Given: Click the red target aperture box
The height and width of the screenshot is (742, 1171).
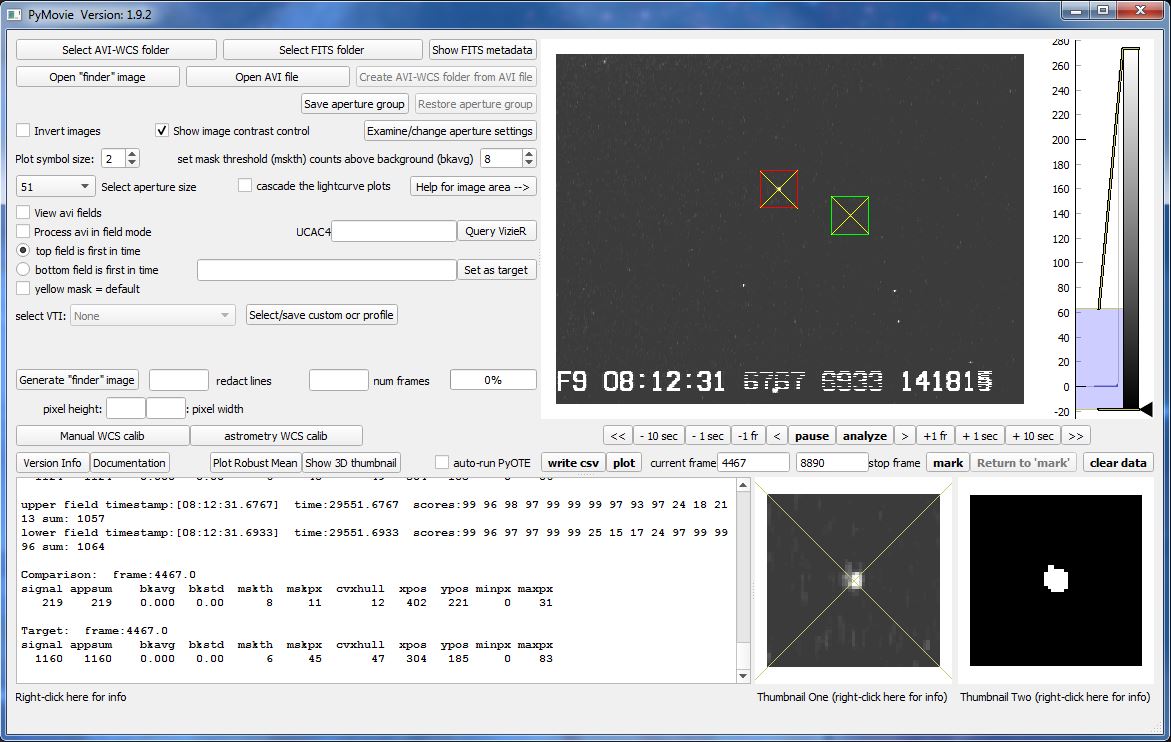Looking at the screenshot, I should pos(778,189).
